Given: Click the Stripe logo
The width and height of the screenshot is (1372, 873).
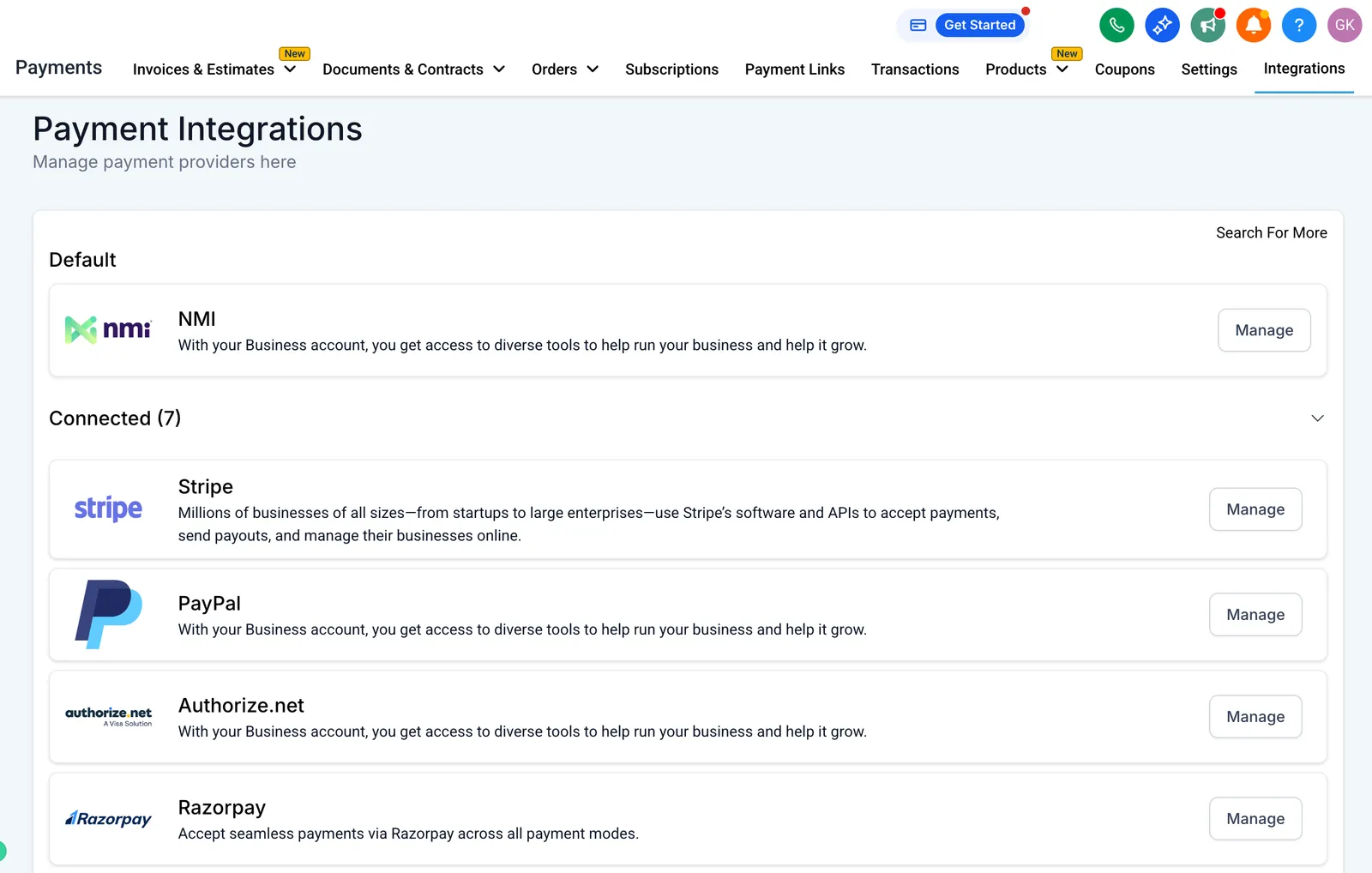Looking at the screenshot, I should tap(108, 509).
